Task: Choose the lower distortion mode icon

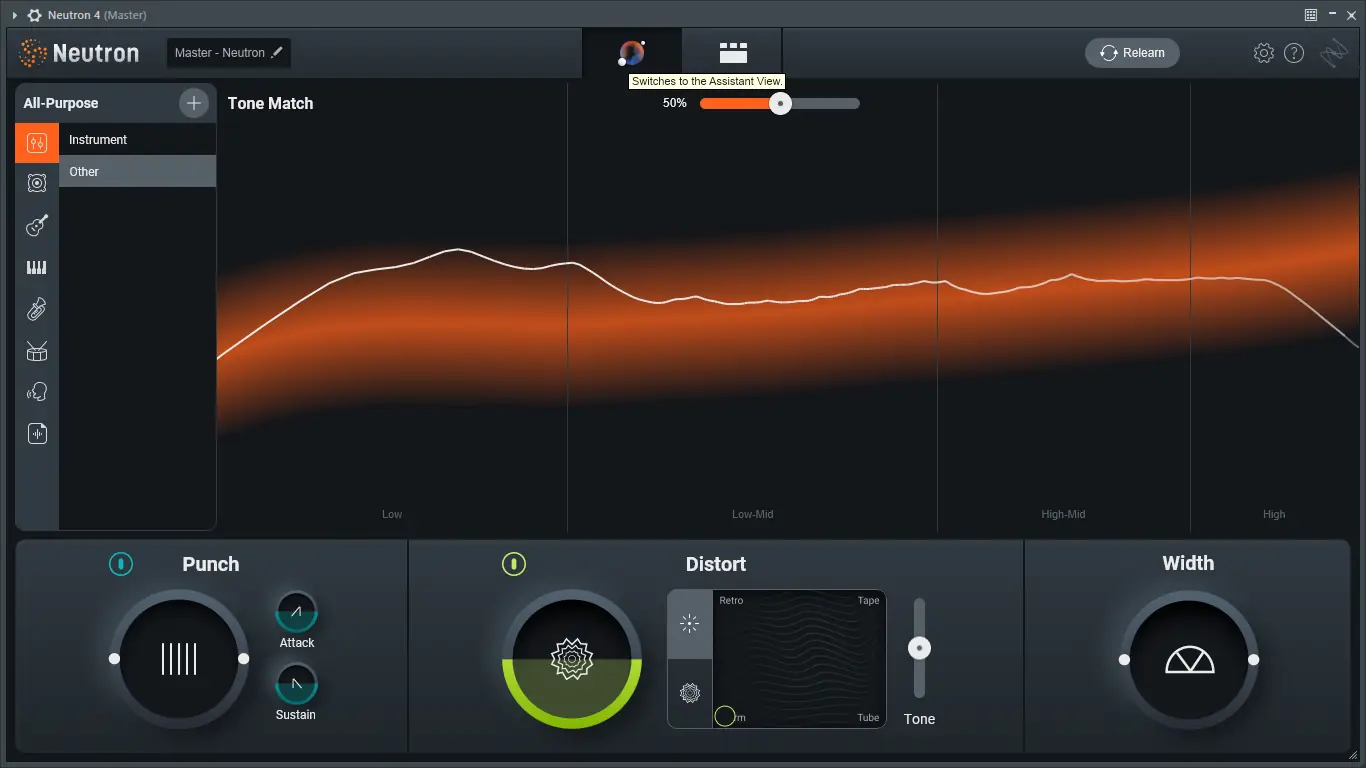Action: click(690, 692)
